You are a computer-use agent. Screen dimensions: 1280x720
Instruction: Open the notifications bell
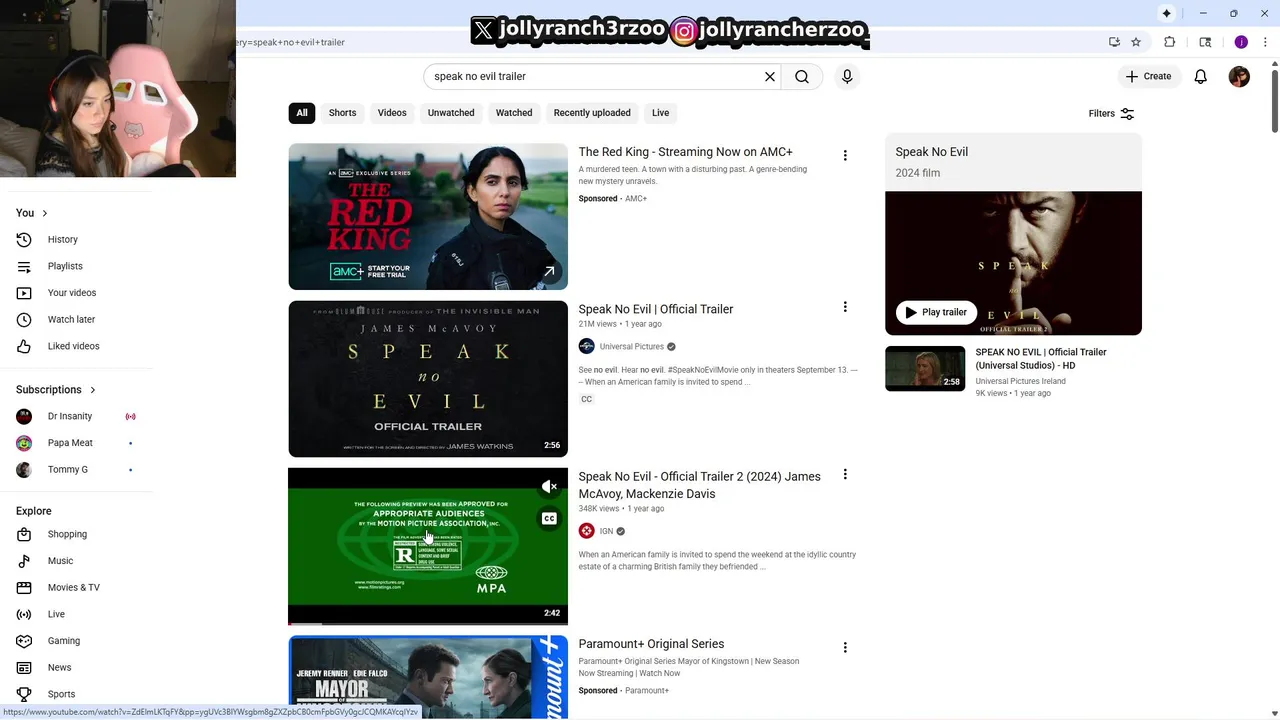click(x=1201, y=76)
